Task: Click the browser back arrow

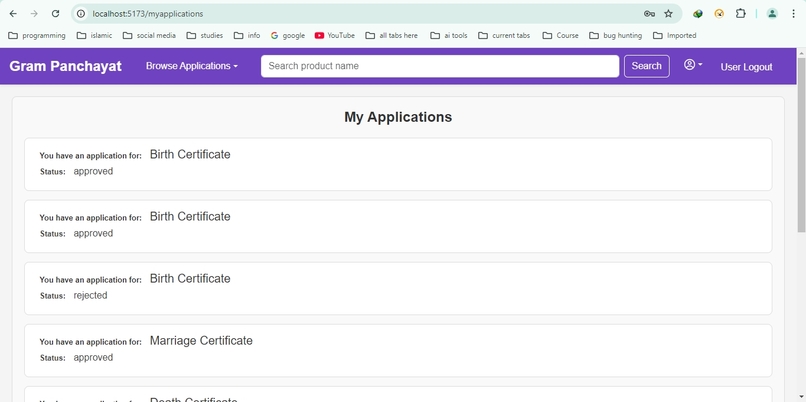Action: point(13,14)
